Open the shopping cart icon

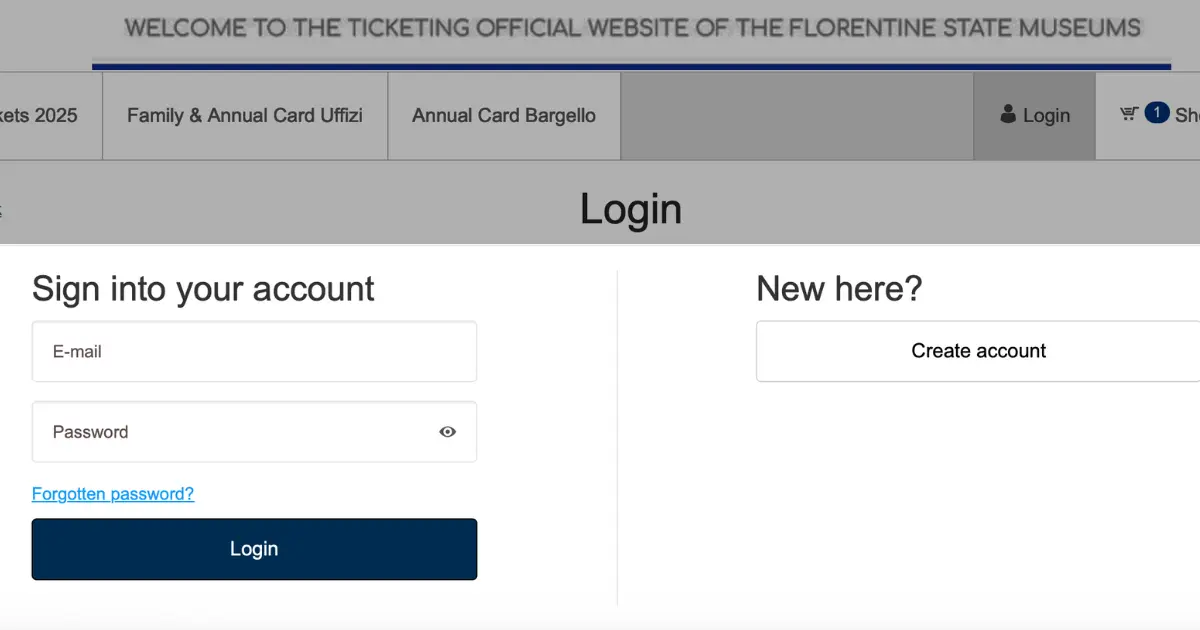click(x=1129, y=114)
